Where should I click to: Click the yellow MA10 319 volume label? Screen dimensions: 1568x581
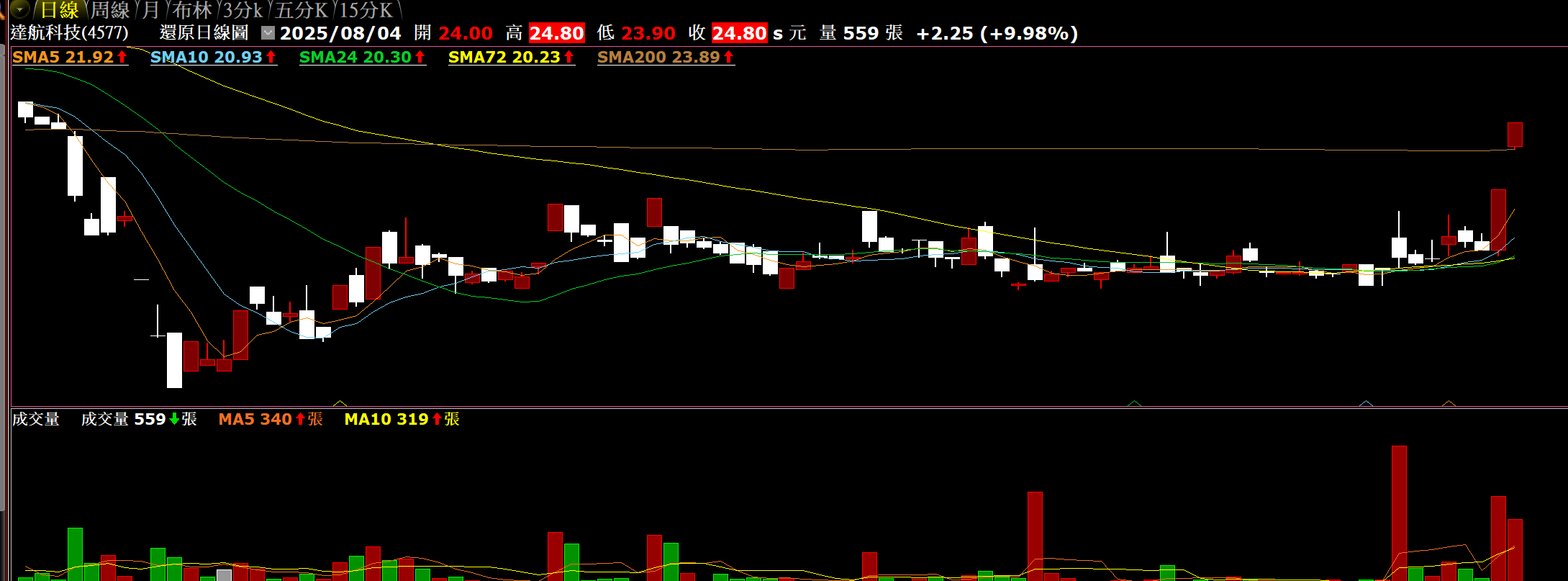[x=401, y=419]
